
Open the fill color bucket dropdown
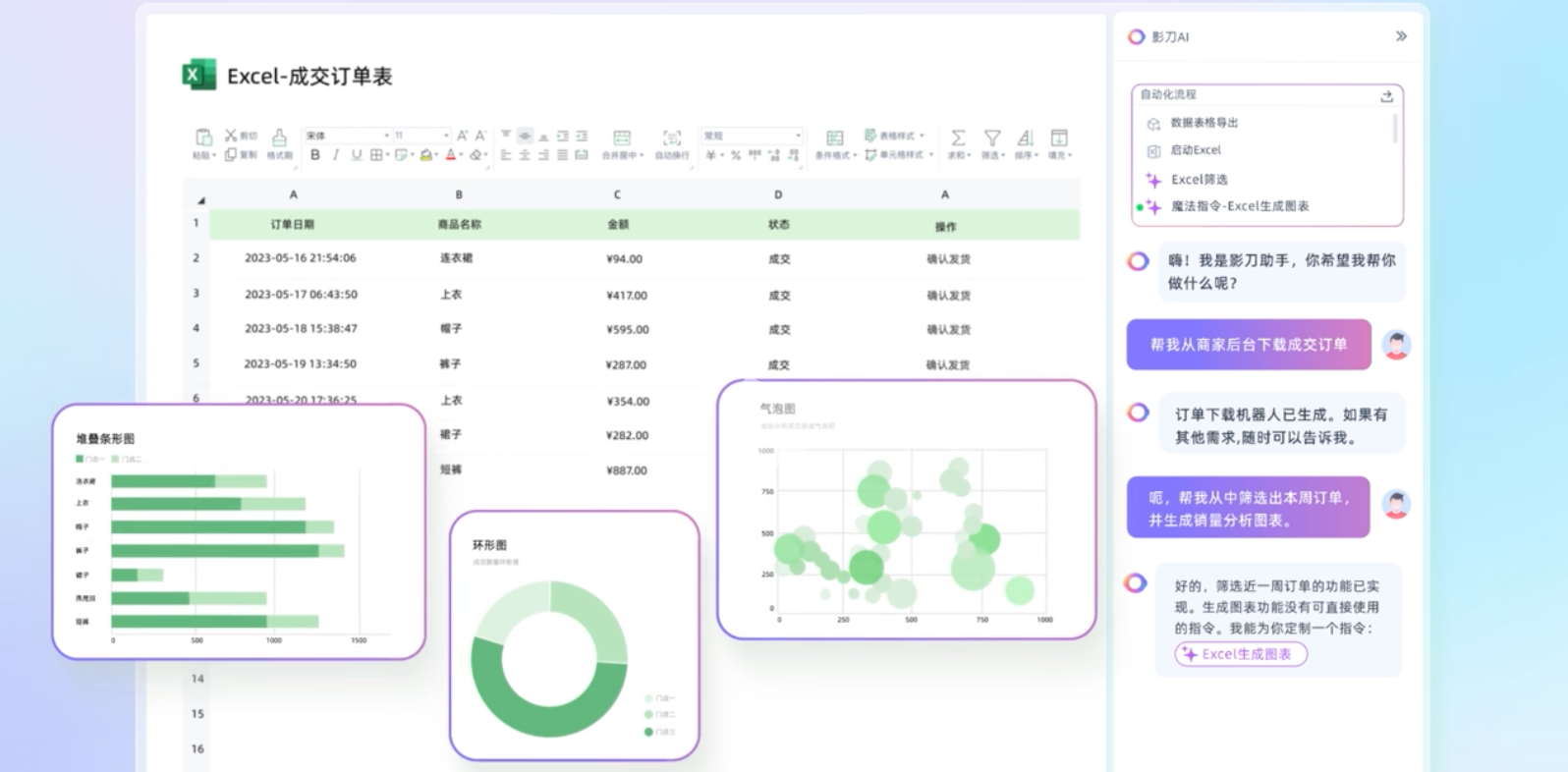[428, 154]
